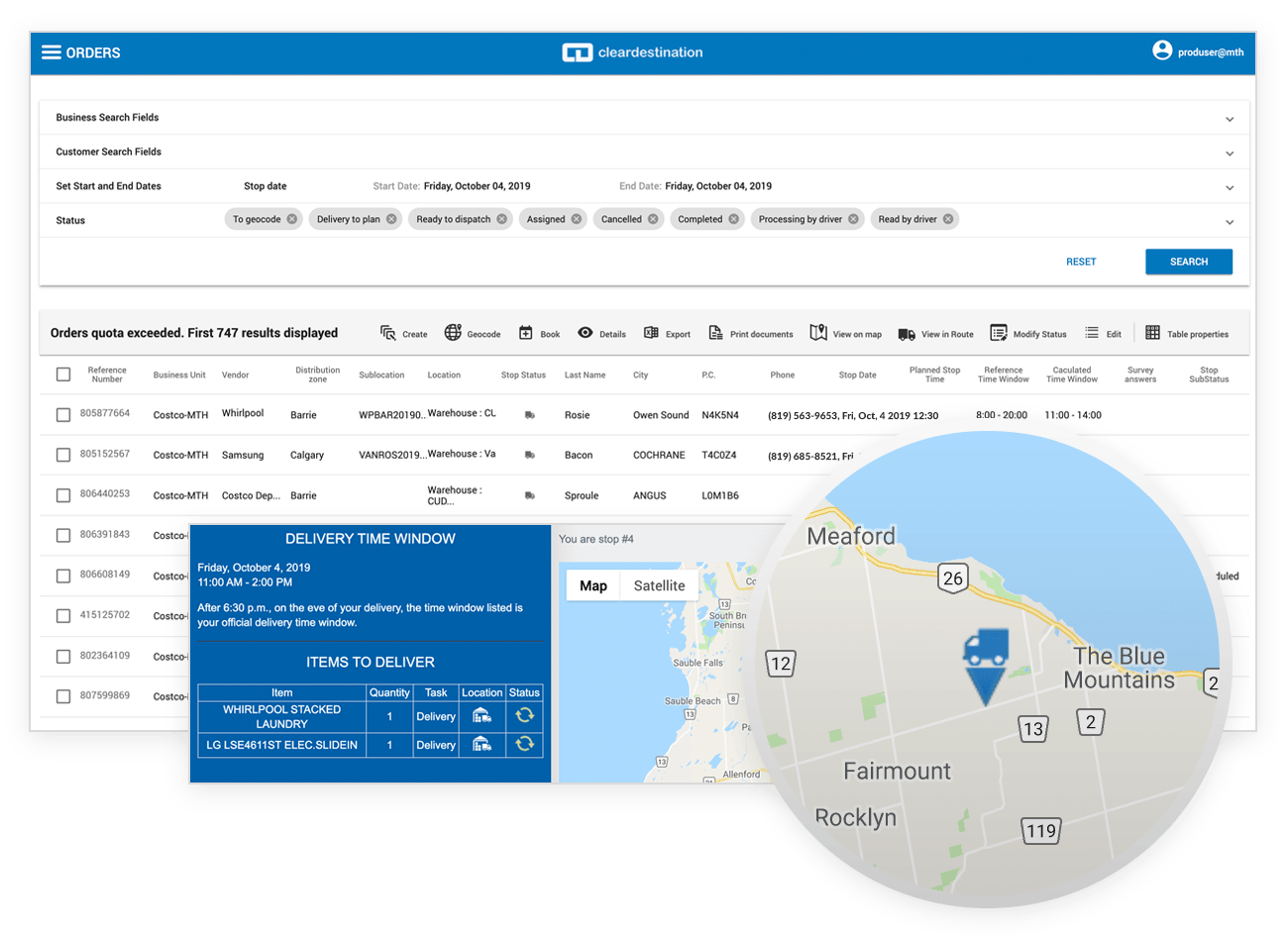The image size is (1288, 942).
Task: Remove the Read by driver status chip
Action: click(948, 219)
